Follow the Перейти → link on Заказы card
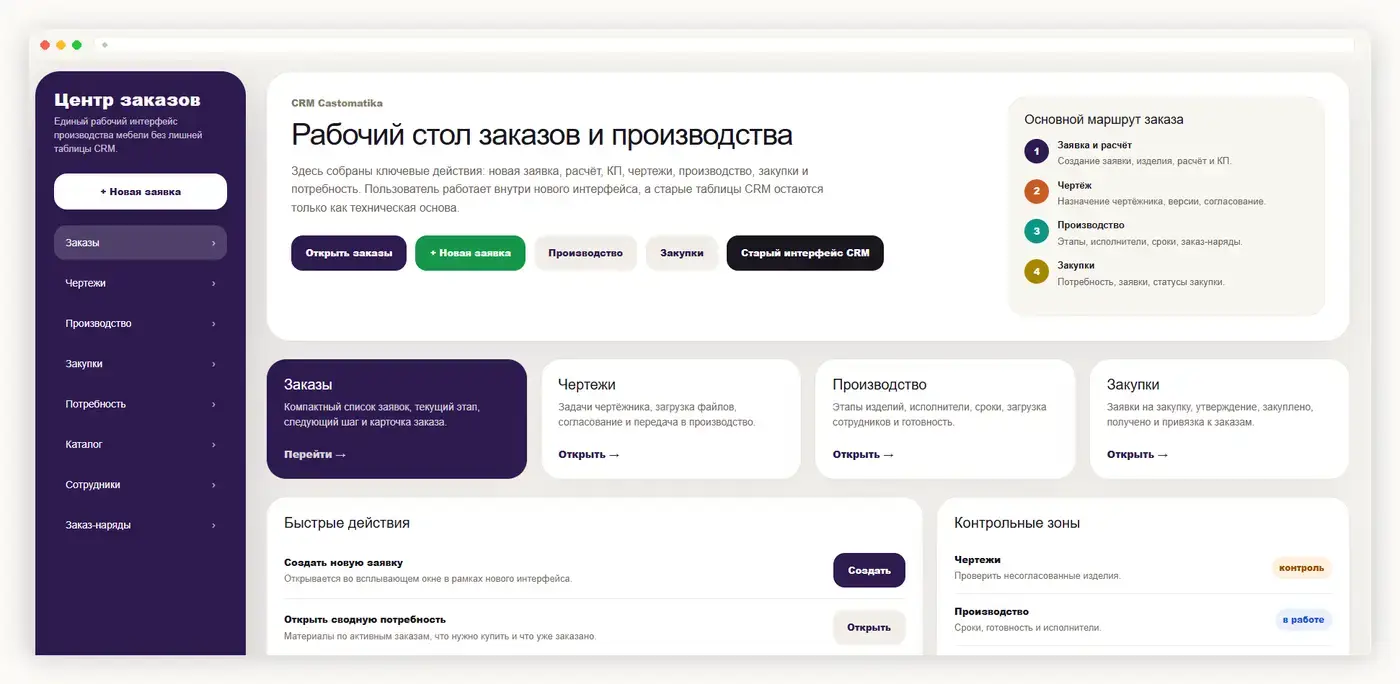Viewport: 1400px width, 684px height. click(x=315, y=454)
